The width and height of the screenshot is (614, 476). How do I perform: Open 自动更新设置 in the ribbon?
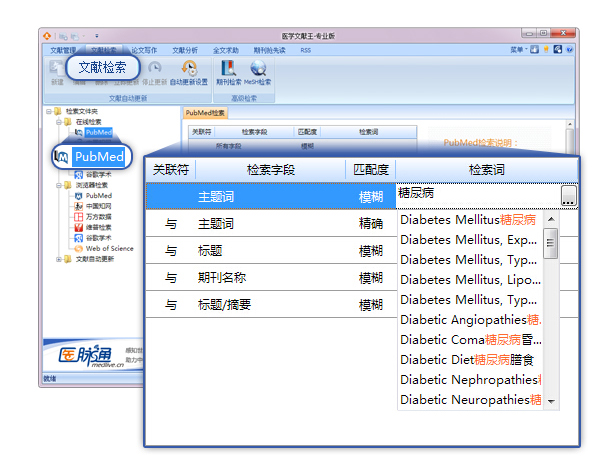189,73
